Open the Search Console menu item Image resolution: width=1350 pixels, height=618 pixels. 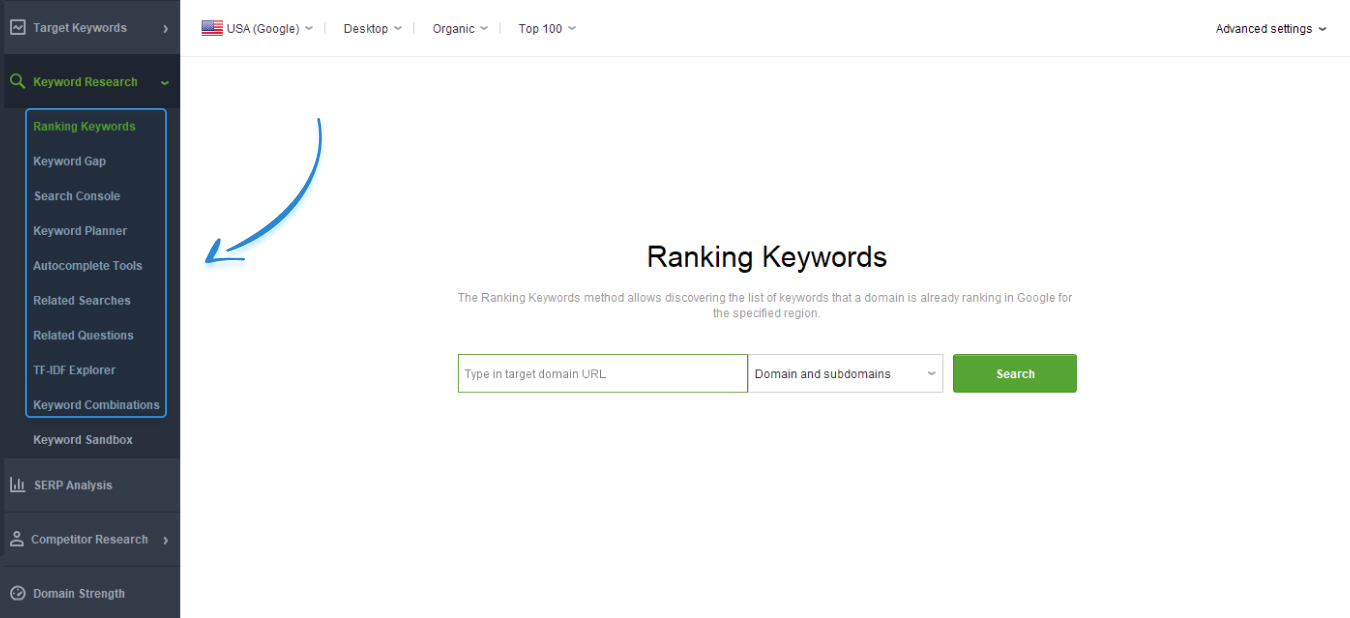pos(76,196)
